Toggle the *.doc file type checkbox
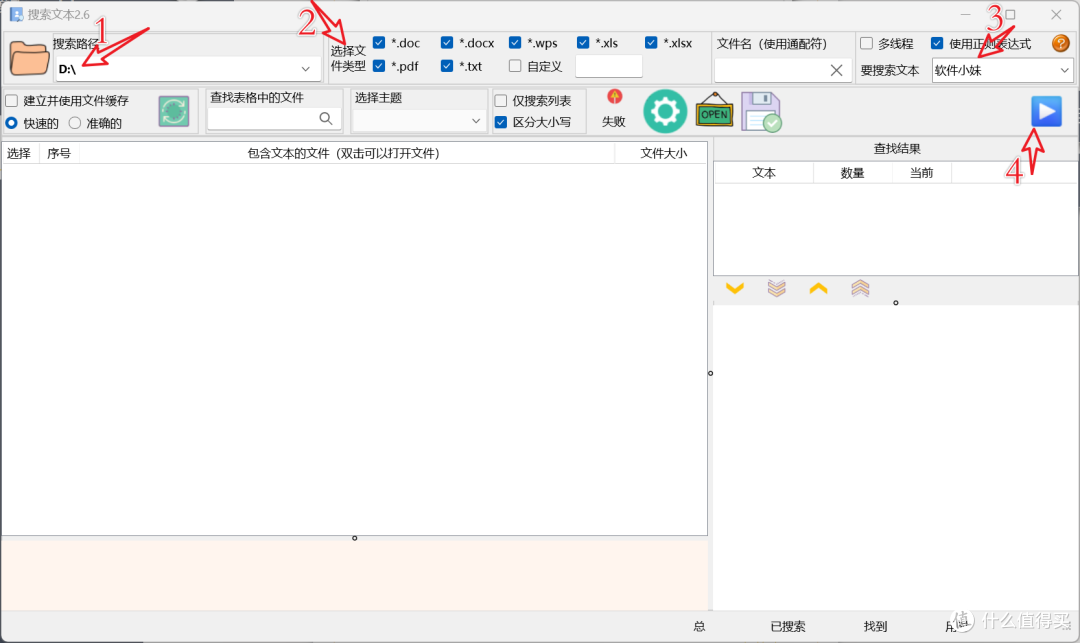Viewport: 1080px width, 643px height. [379, 43]
